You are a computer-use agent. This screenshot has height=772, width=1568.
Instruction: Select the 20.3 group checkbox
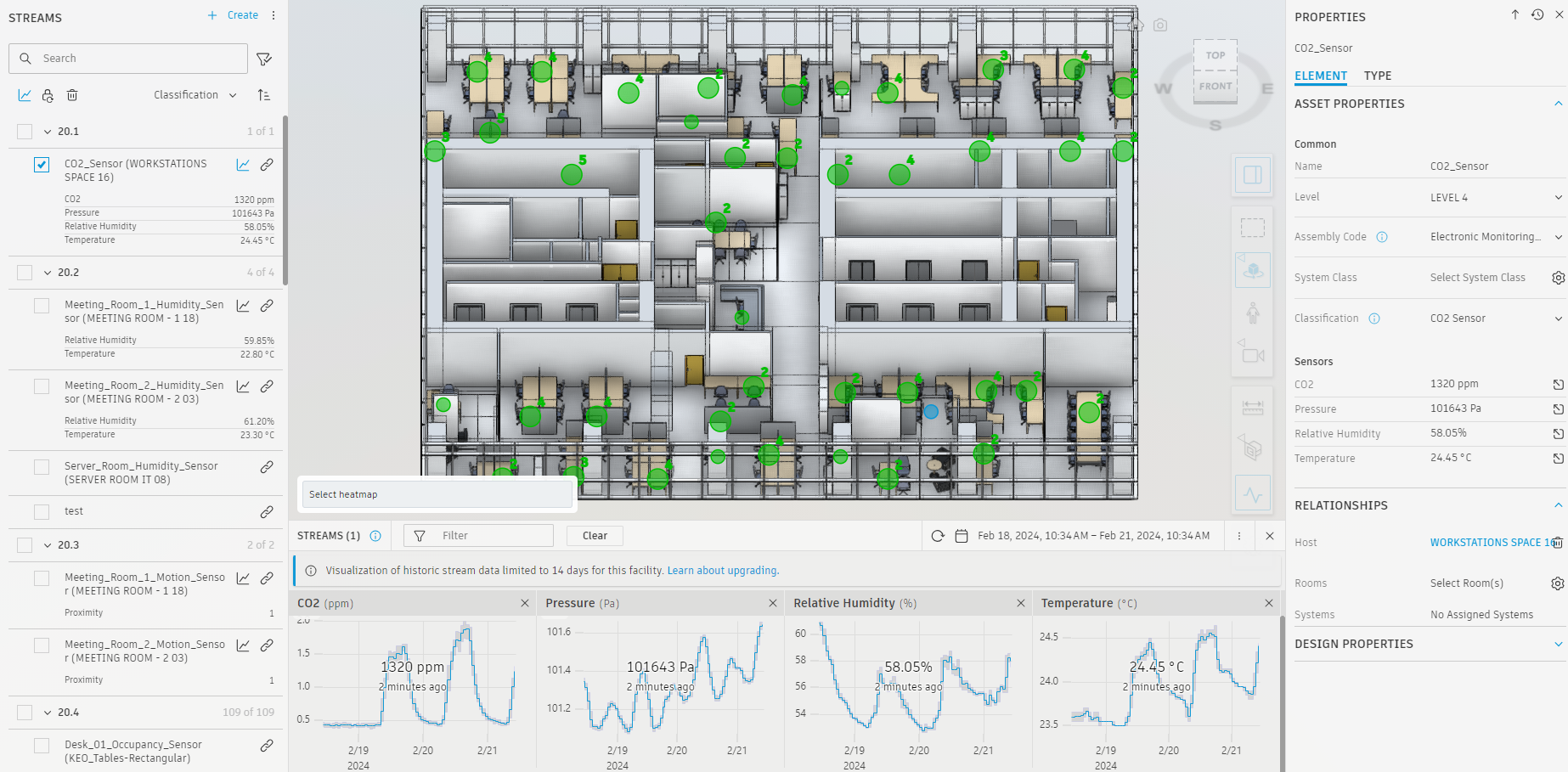pos(25,545)
